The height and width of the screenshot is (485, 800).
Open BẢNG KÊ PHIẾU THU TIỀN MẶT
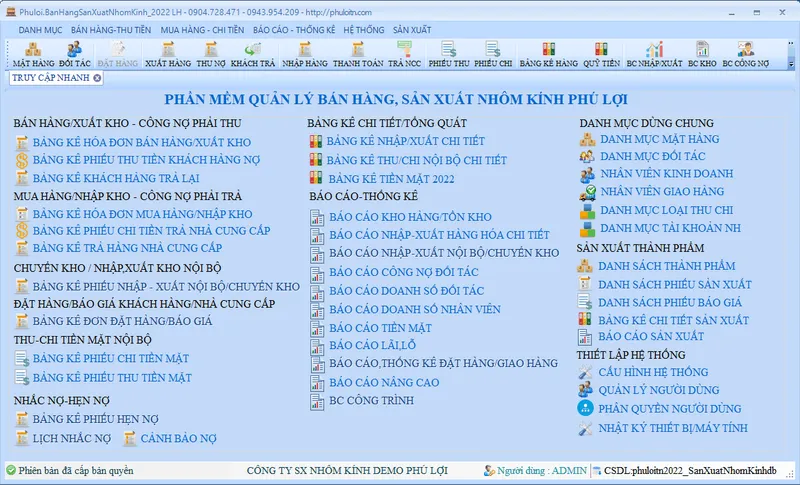(112, 378)
